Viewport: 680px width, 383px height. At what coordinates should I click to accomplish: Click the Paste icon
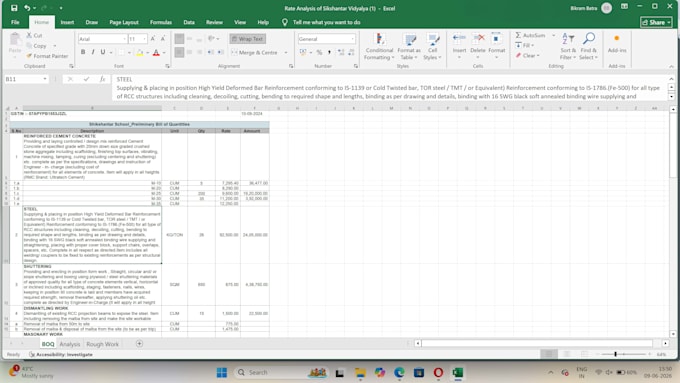15,40
